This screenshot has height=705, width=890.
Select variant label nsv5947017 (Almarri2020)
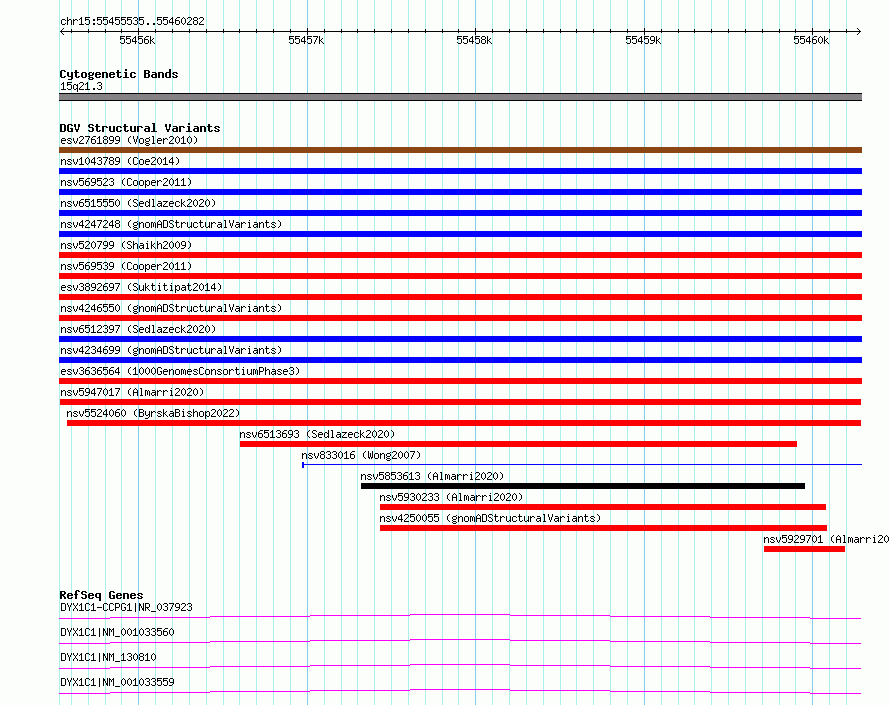132,392
